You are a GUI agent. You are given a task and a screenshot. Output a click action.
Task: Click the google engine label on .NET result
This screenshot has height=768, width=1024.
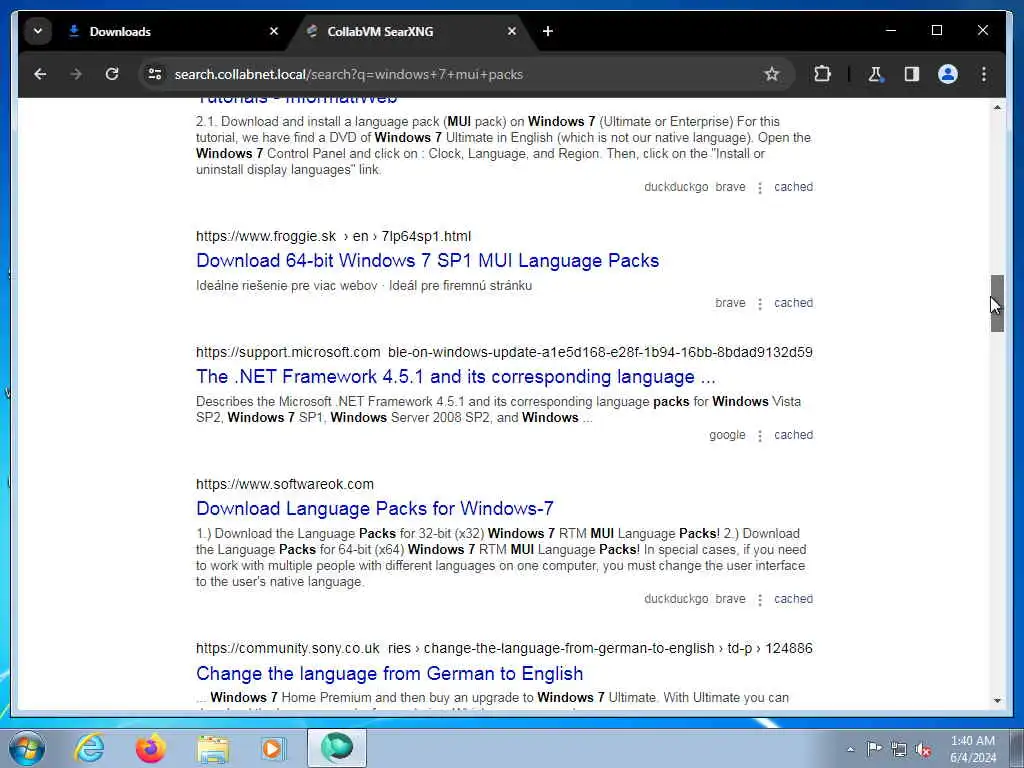[x=727, y=435]
